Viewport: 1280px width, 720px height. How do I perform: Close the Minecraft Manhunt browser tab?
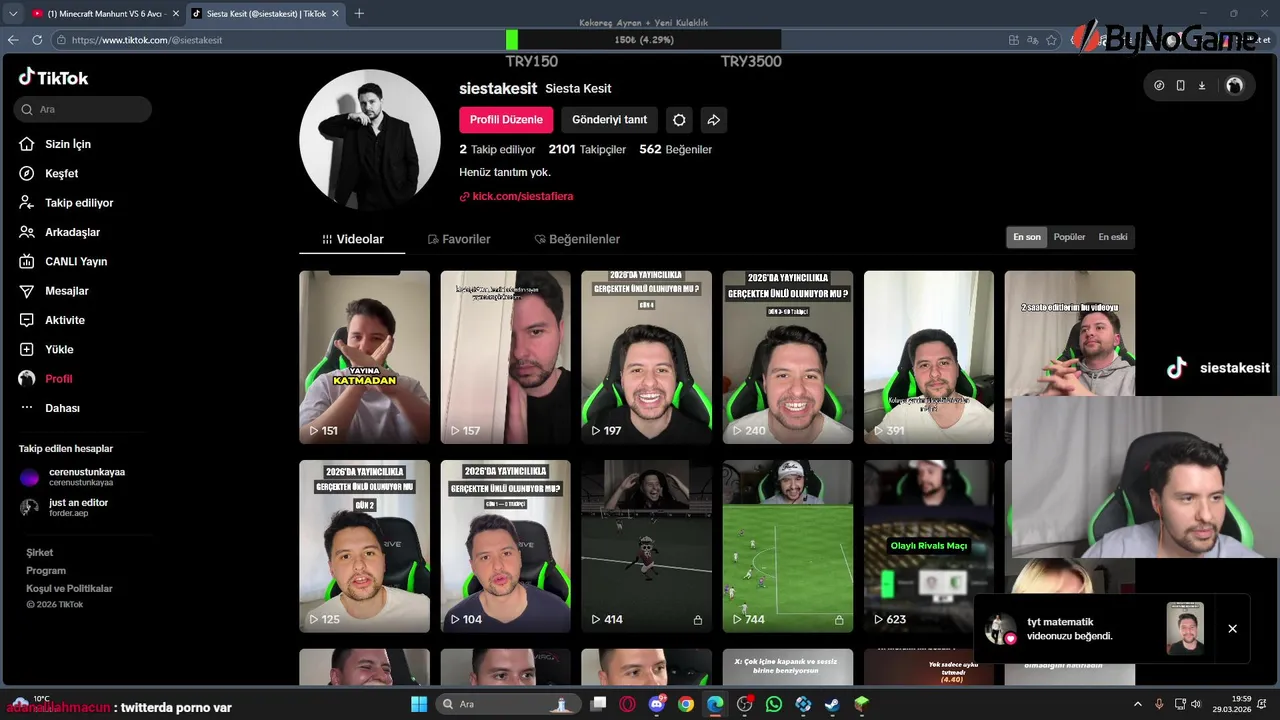tap(176, 14)
